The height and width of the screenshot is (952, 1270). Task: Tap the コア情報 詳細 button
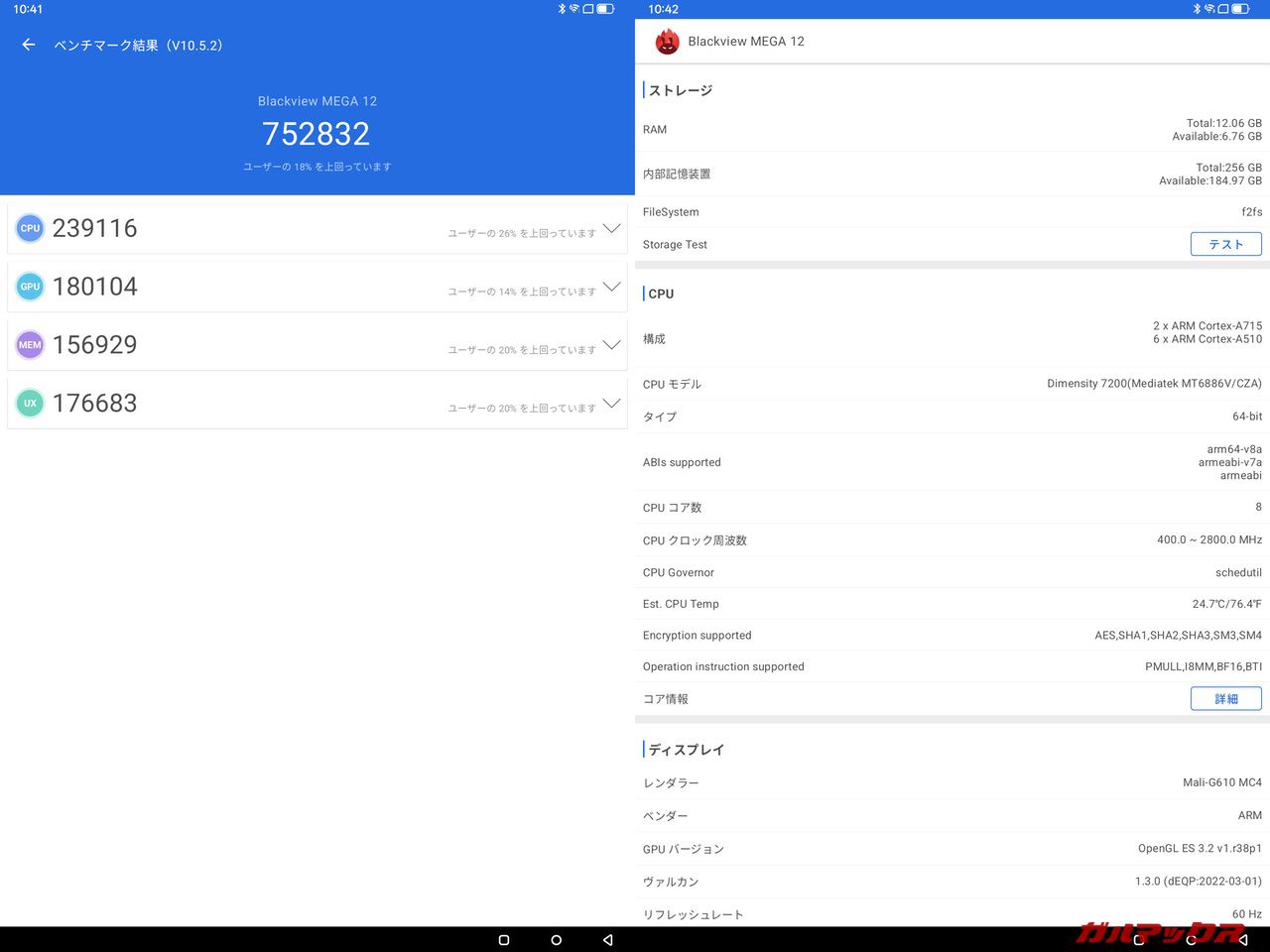(x=1225, y=699)
